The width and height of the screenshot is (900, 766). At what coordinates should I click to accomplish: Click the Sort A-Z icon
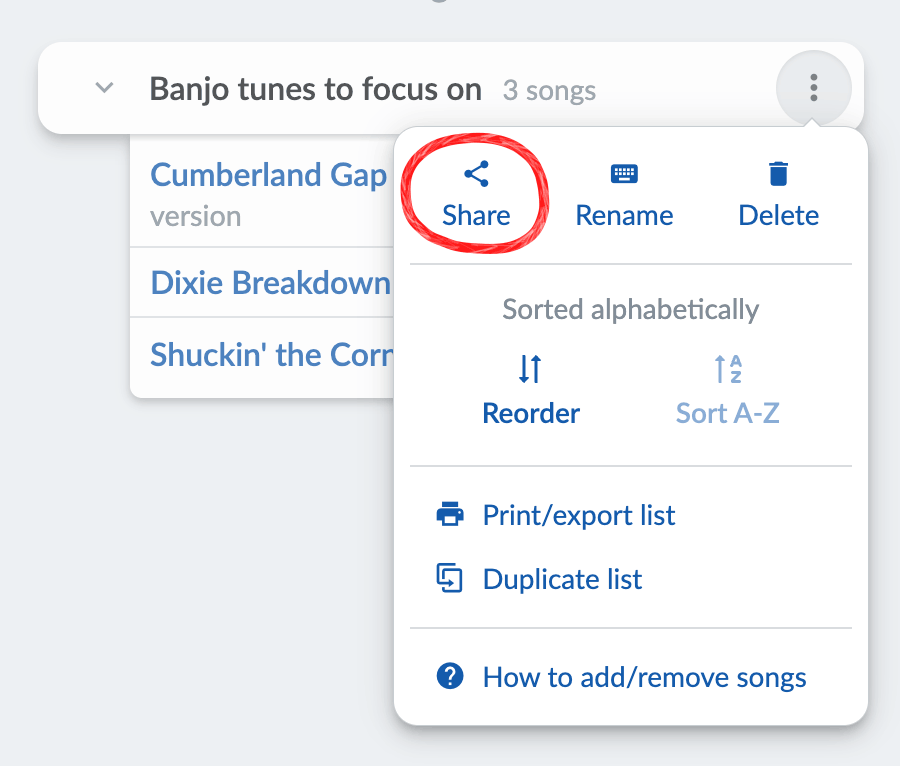tap(728, 369)
